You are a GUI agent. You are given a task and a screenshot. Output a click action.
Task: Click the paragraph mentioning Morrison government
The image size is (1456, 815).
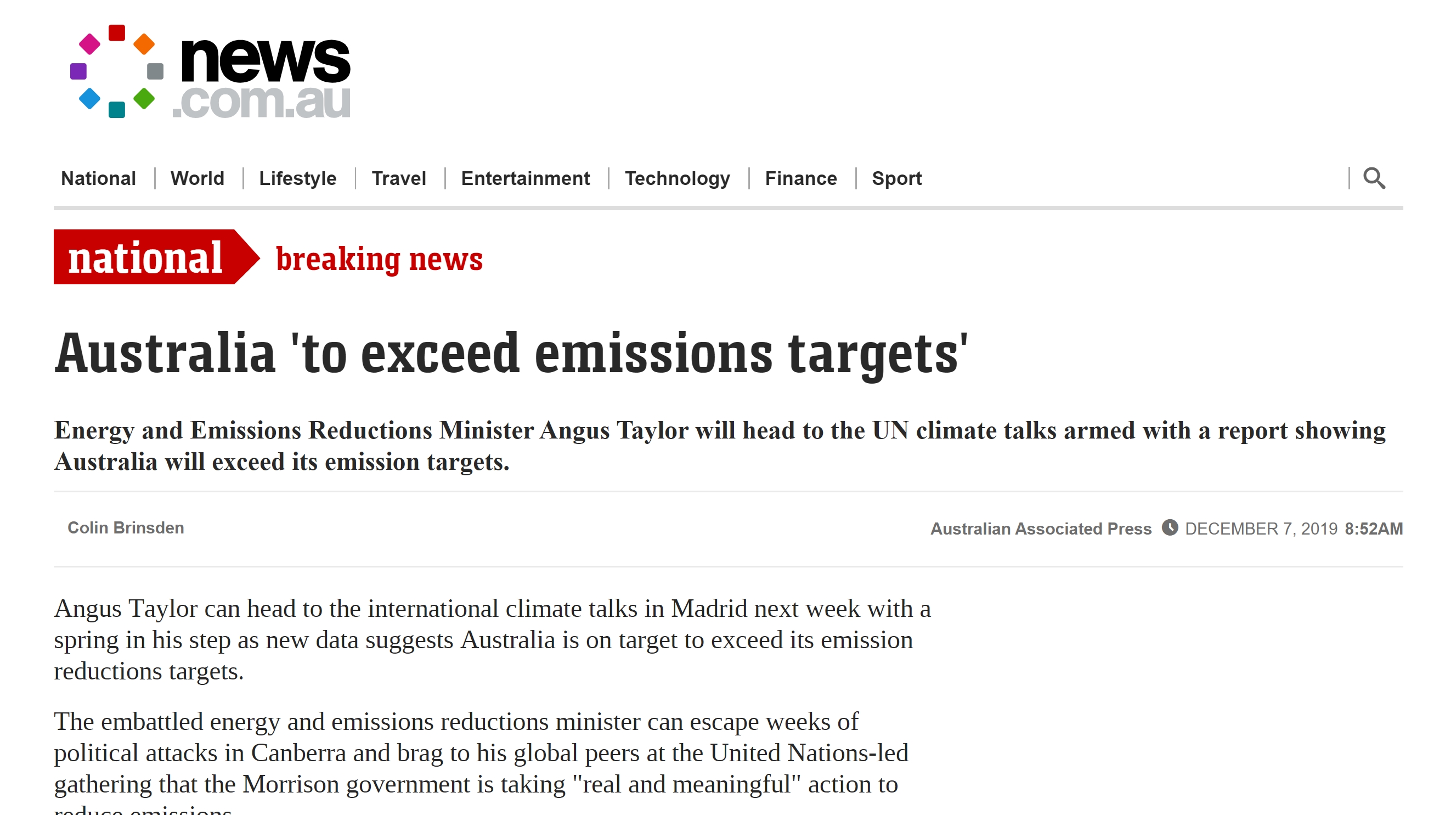coord(481,753)
